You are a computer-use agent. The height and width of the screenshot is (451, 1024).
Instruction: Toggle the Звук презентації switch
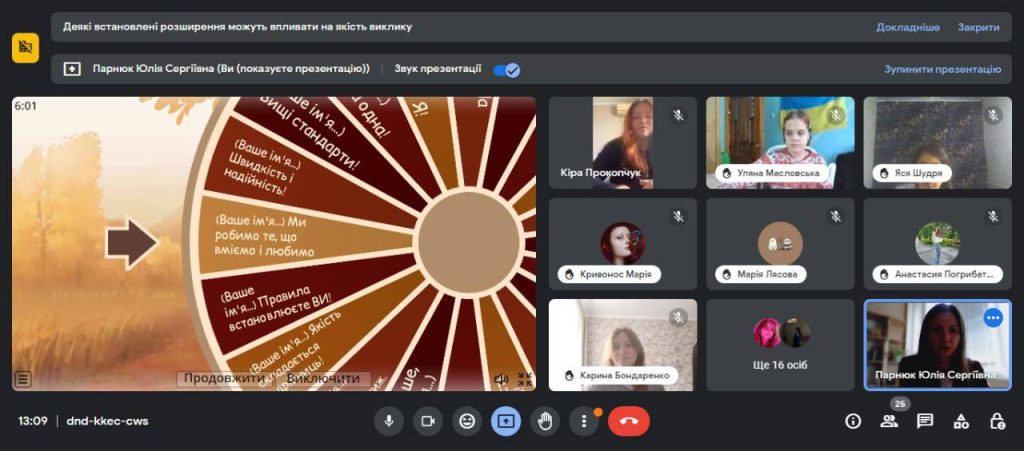click(x=507, y=70)
